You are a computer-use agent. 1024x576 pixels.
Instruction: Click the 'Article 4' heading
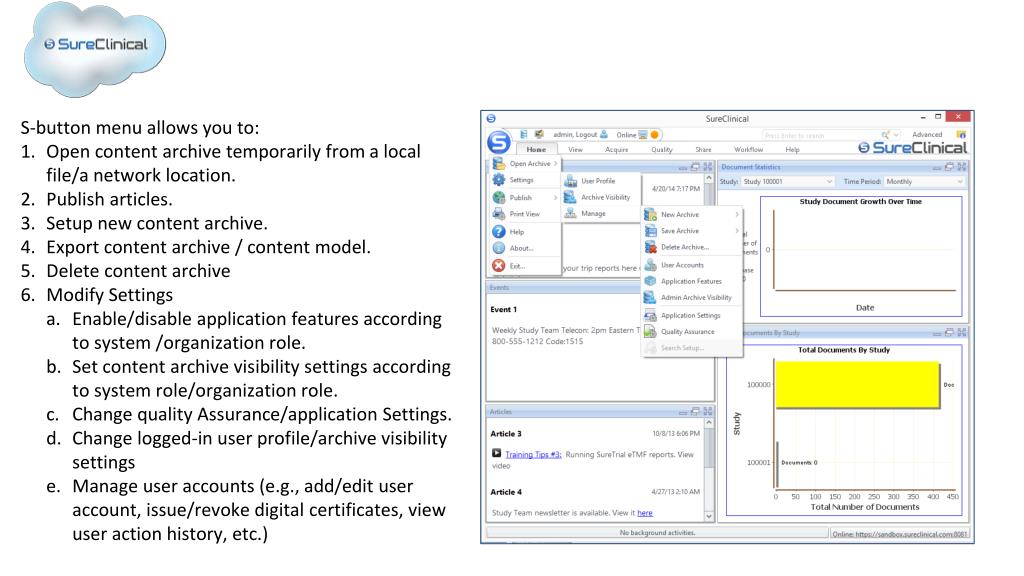(x=506, y=492)
